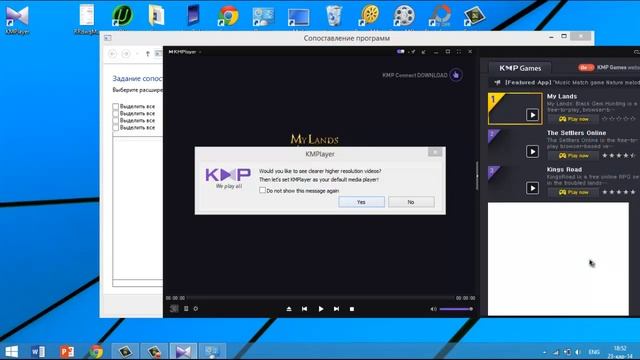Click Yes in the KMPlayer dialog
This screenshot has height=360, width=640.
point(361,202)
